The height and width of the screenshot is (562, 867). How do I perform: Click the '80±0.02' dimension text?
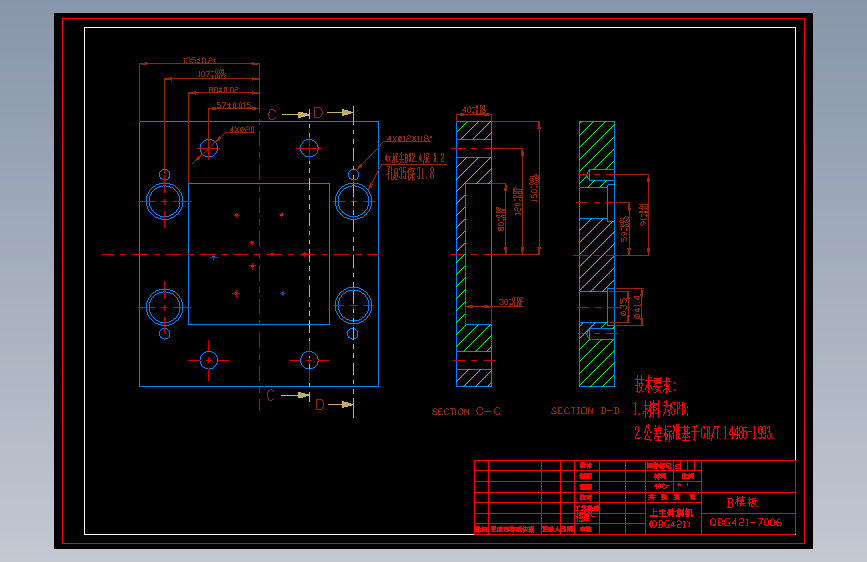click(223, 90)
